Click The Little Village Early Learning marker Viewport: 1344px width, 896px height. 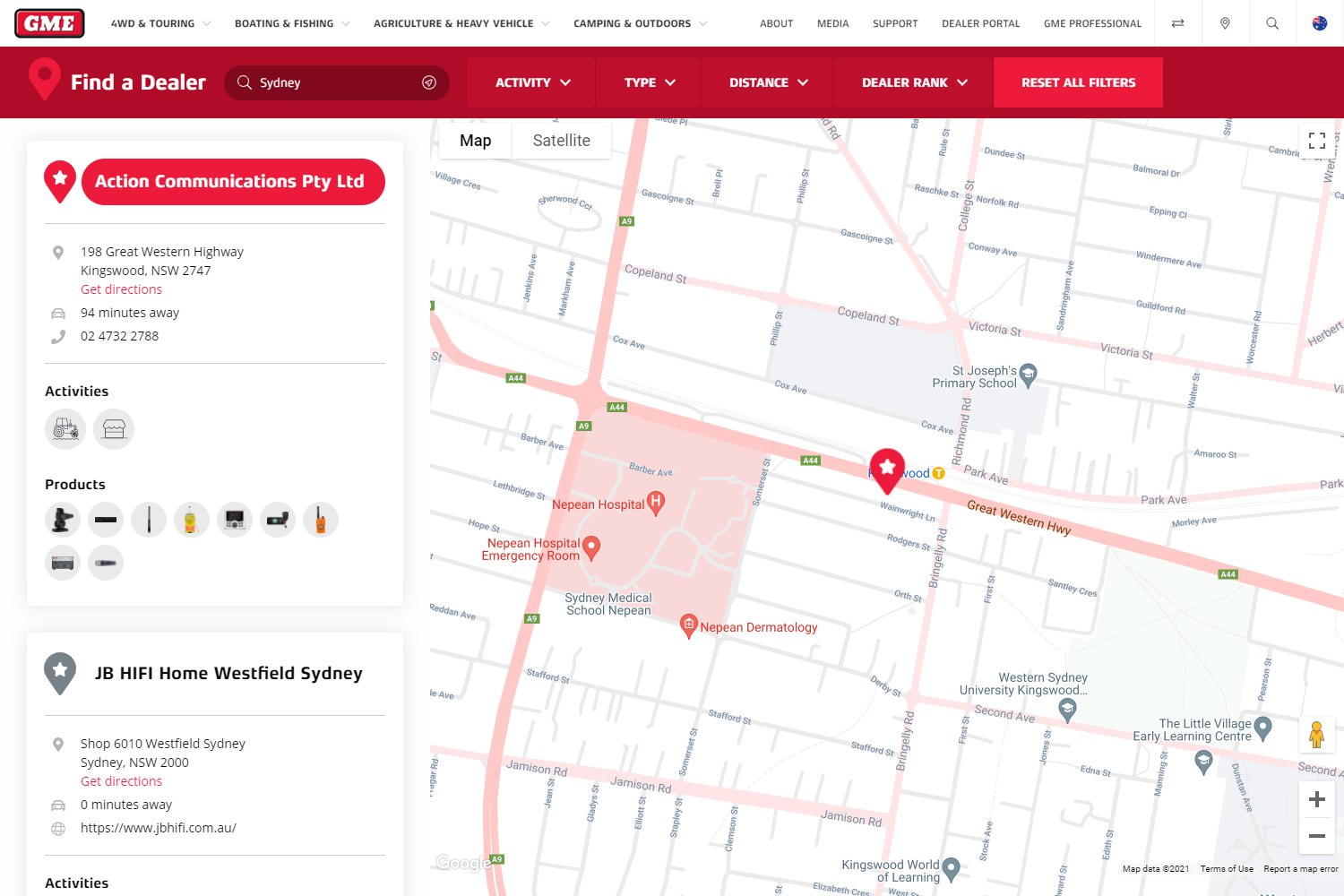1263,728
